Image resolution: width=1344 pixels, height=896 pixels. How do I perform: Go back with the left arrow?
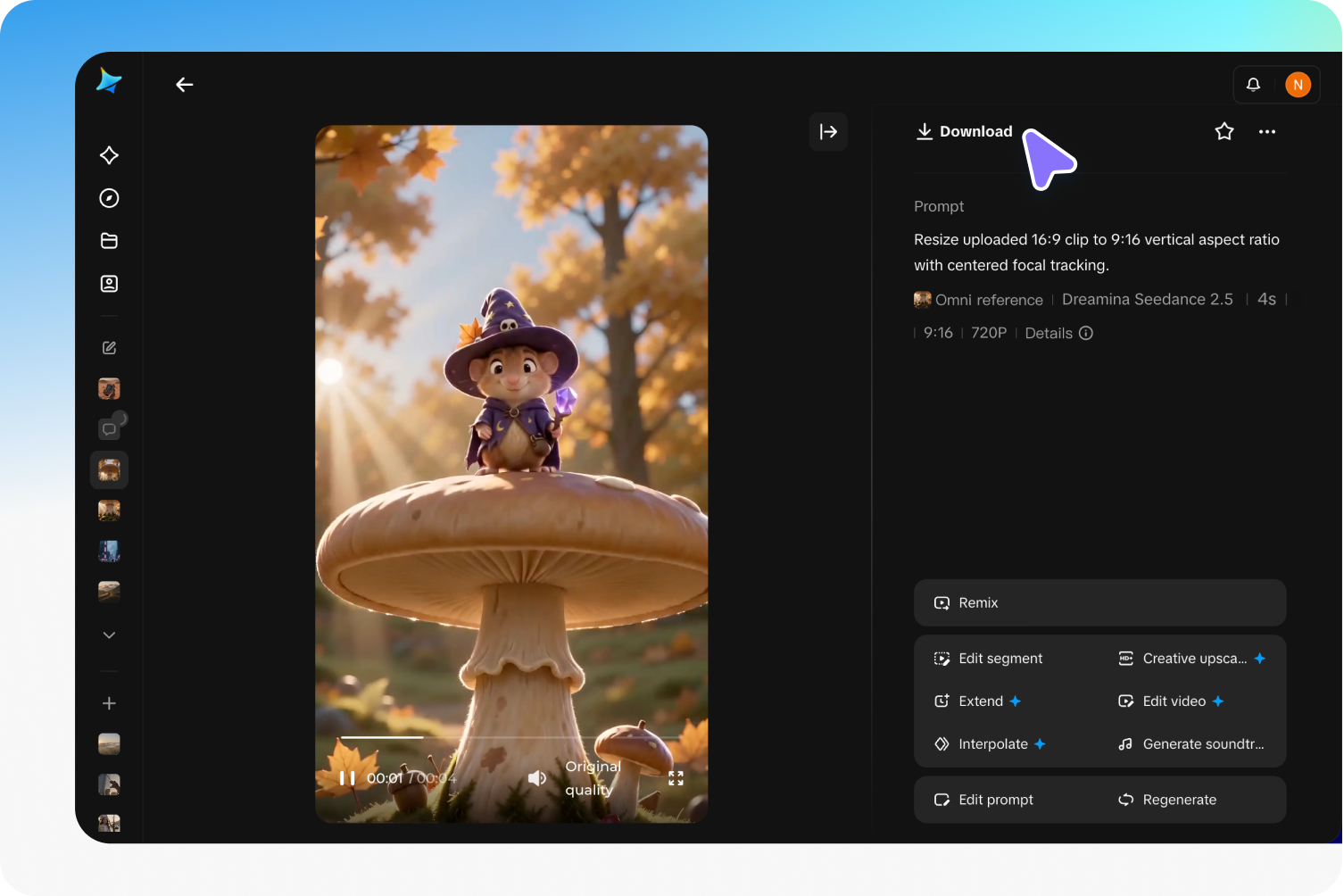tap(185, 85)
